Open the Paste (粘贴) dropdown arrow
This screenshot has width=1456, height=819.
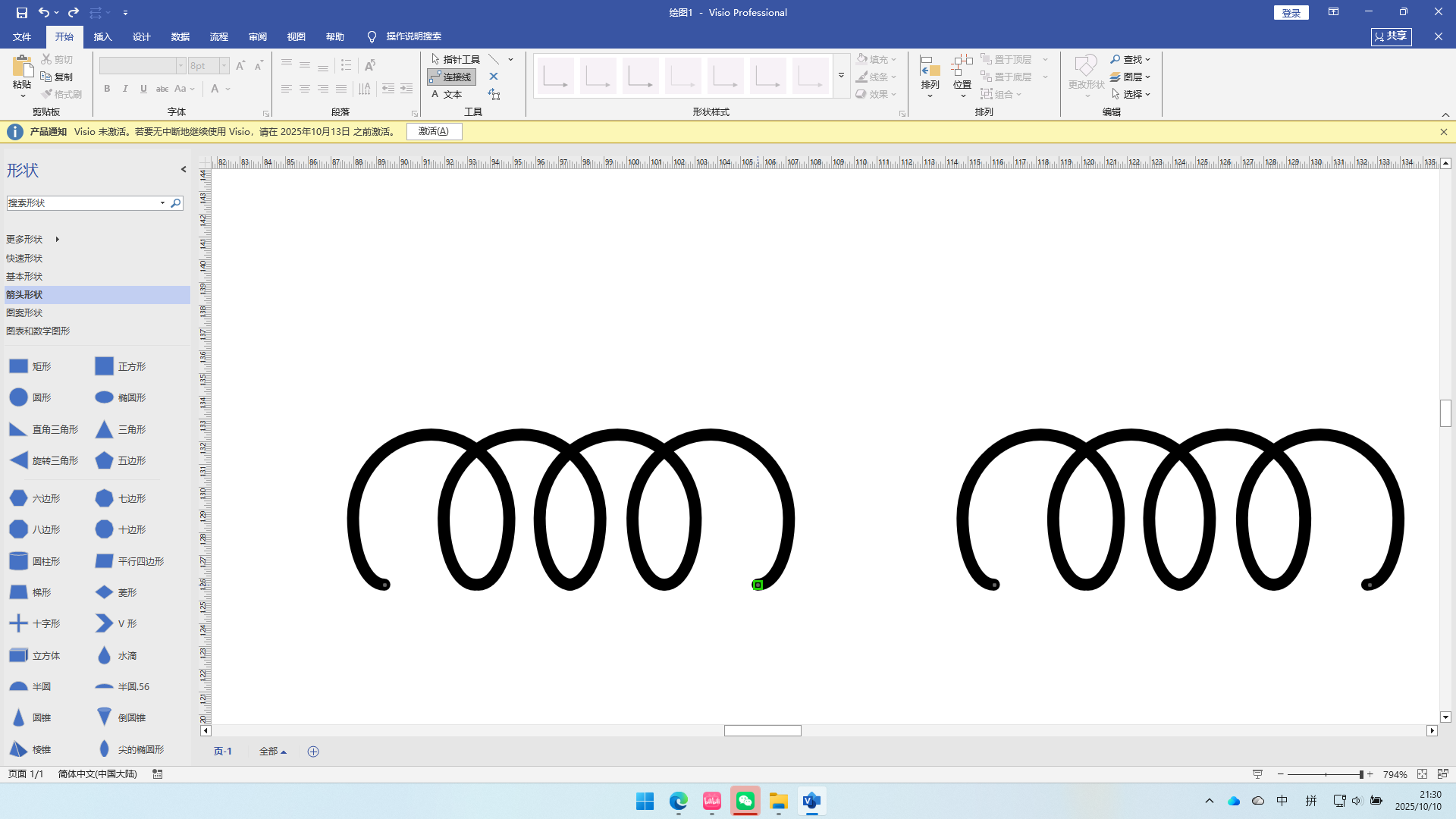click(23, 96)
